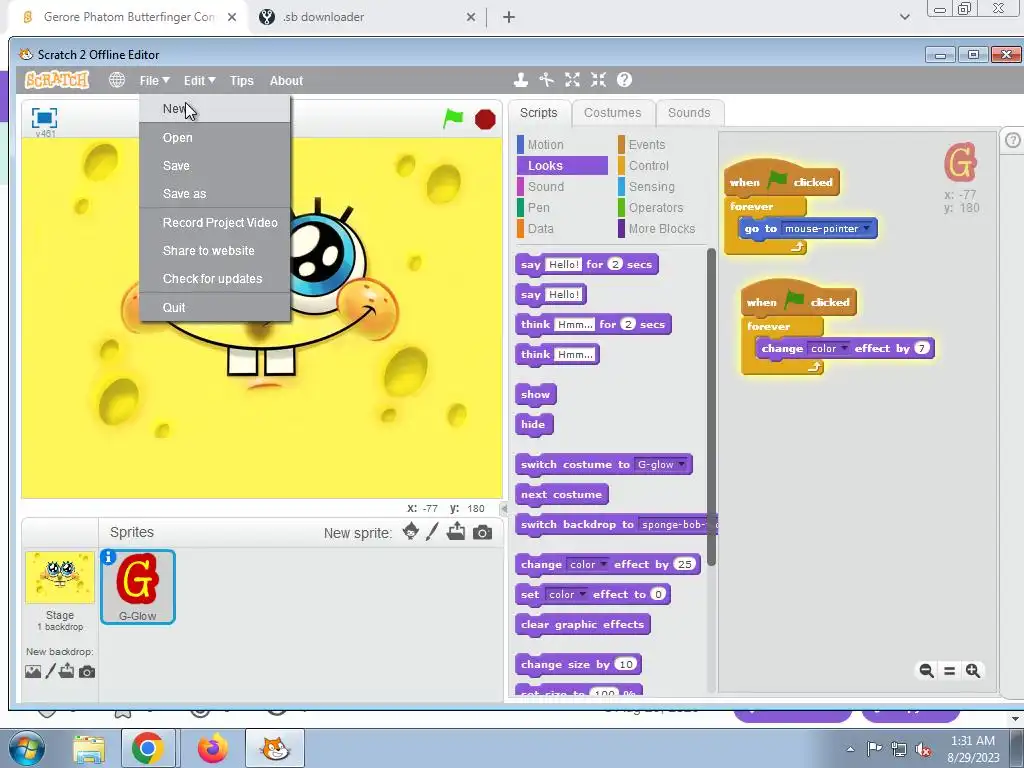
Task: Open About from the menu bar
Action: (286, 80)
